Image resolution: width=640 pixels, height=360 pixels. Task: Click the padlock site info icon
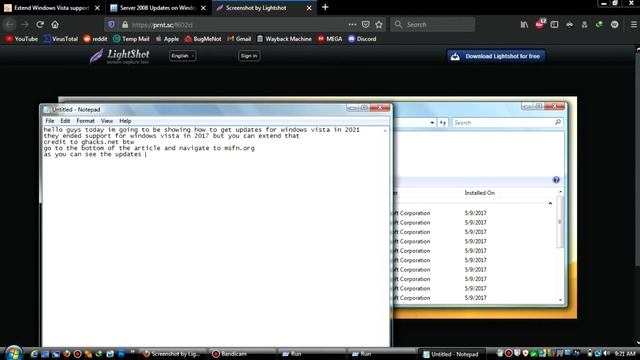(x=125, y=25)
